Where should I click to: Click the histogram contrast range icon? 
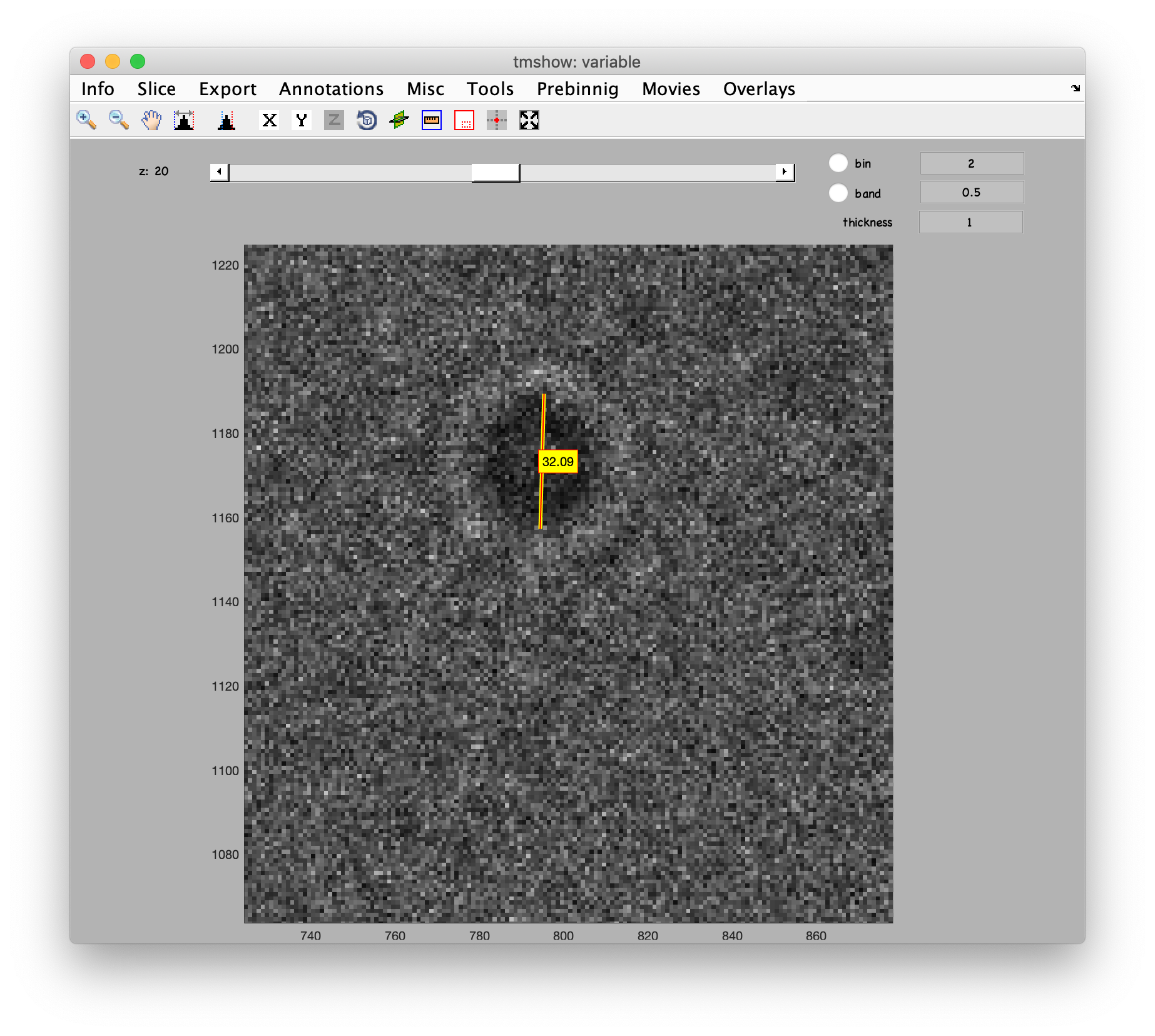(184, 120)
